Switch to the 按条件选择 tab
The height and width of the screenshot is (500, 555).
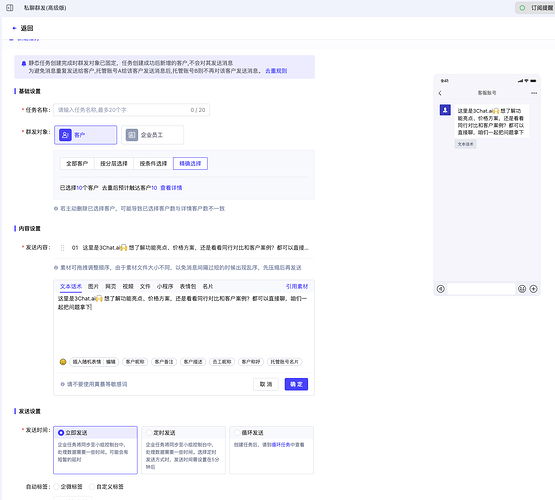153,163
